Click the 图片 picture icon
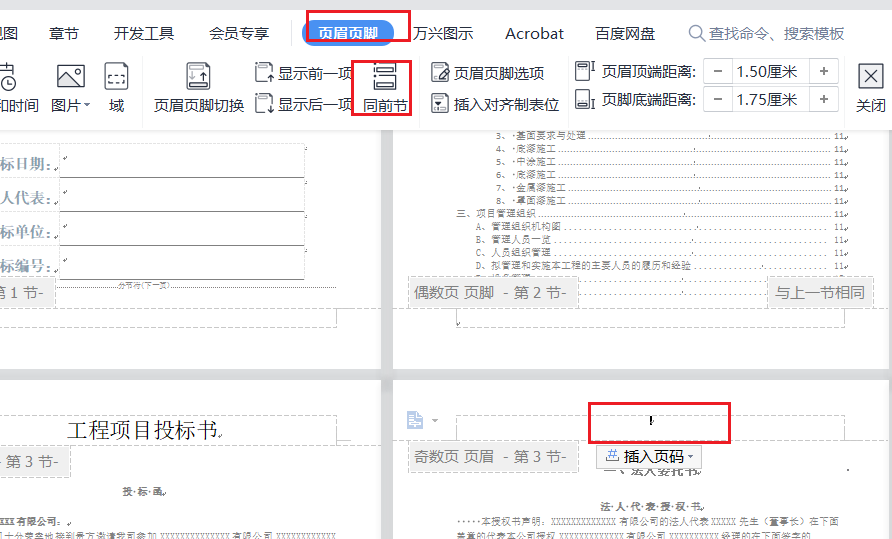 [x=69, y=76]
